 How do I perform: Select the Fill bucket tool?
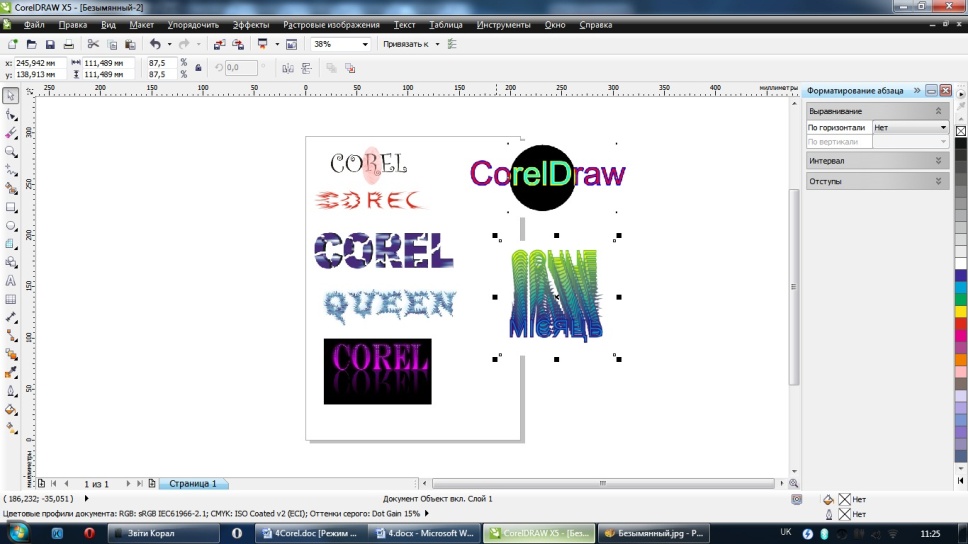10,410
